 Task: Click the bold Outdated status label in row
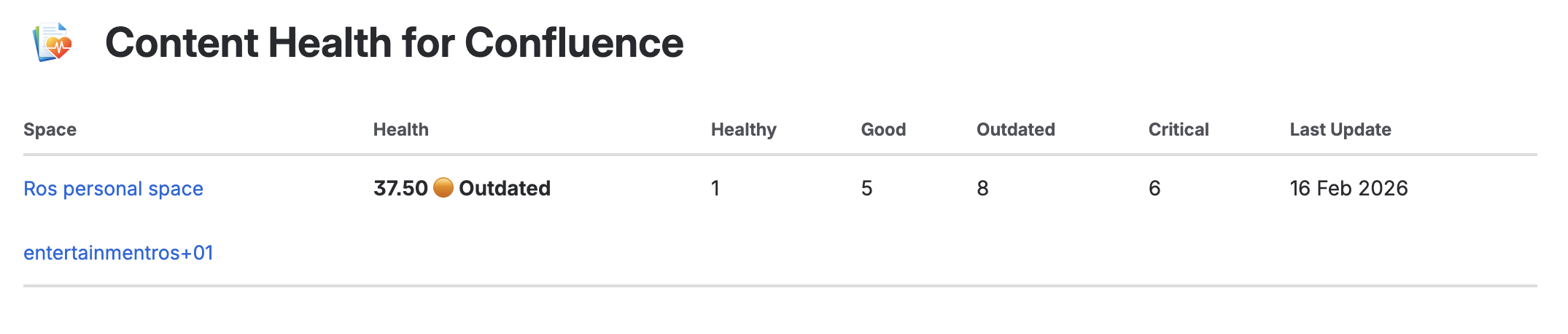pyautogui.click(x=504, y=188)
